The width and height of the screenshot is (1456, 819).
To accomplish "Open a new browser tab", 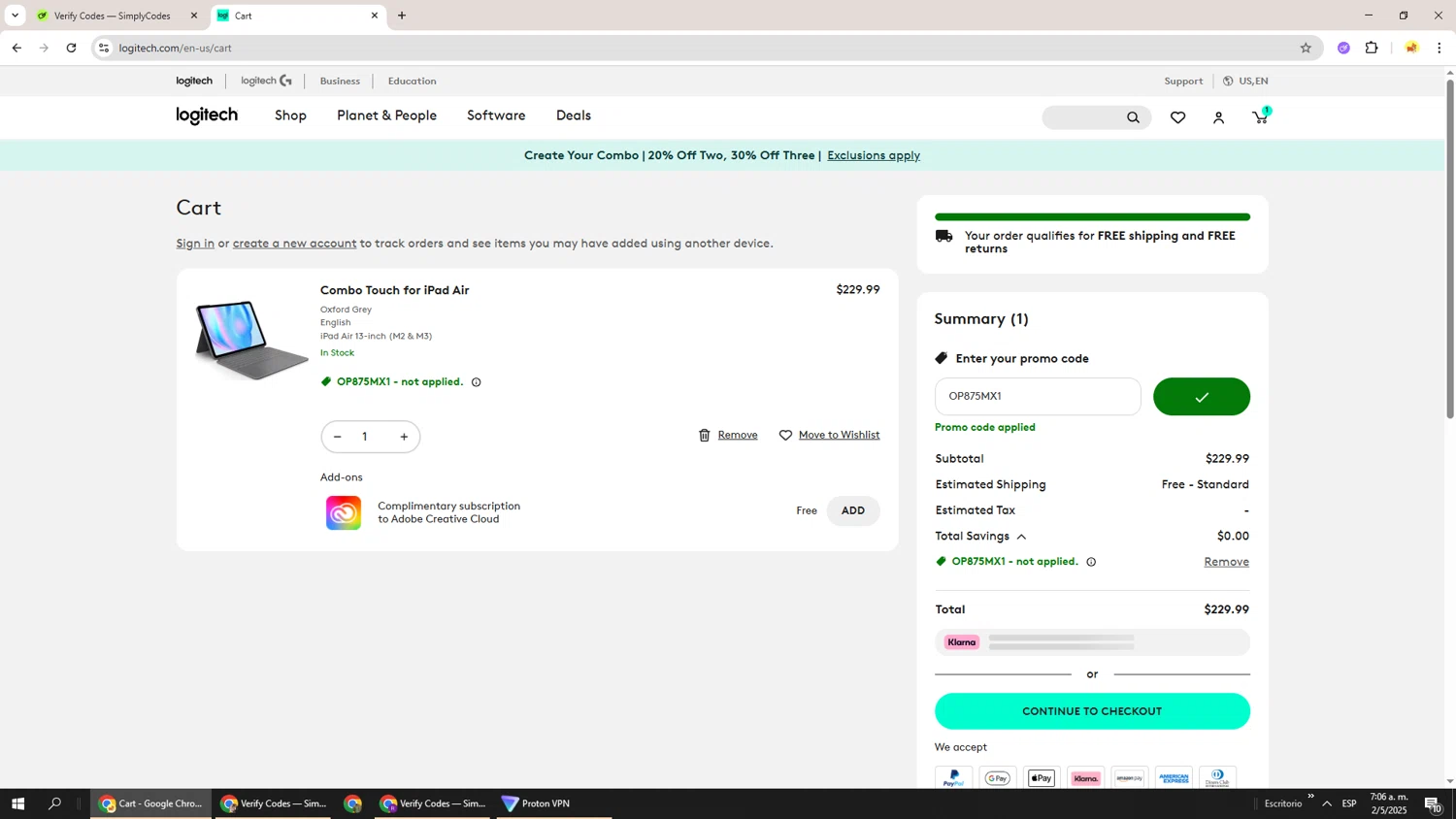I will click(402, 16).
